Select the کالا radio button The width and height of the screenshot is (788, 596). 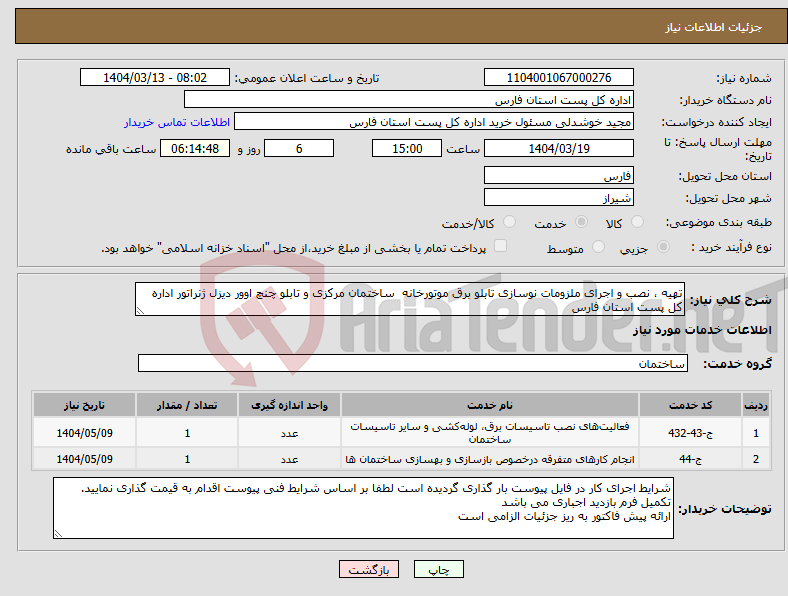[637, 222]
